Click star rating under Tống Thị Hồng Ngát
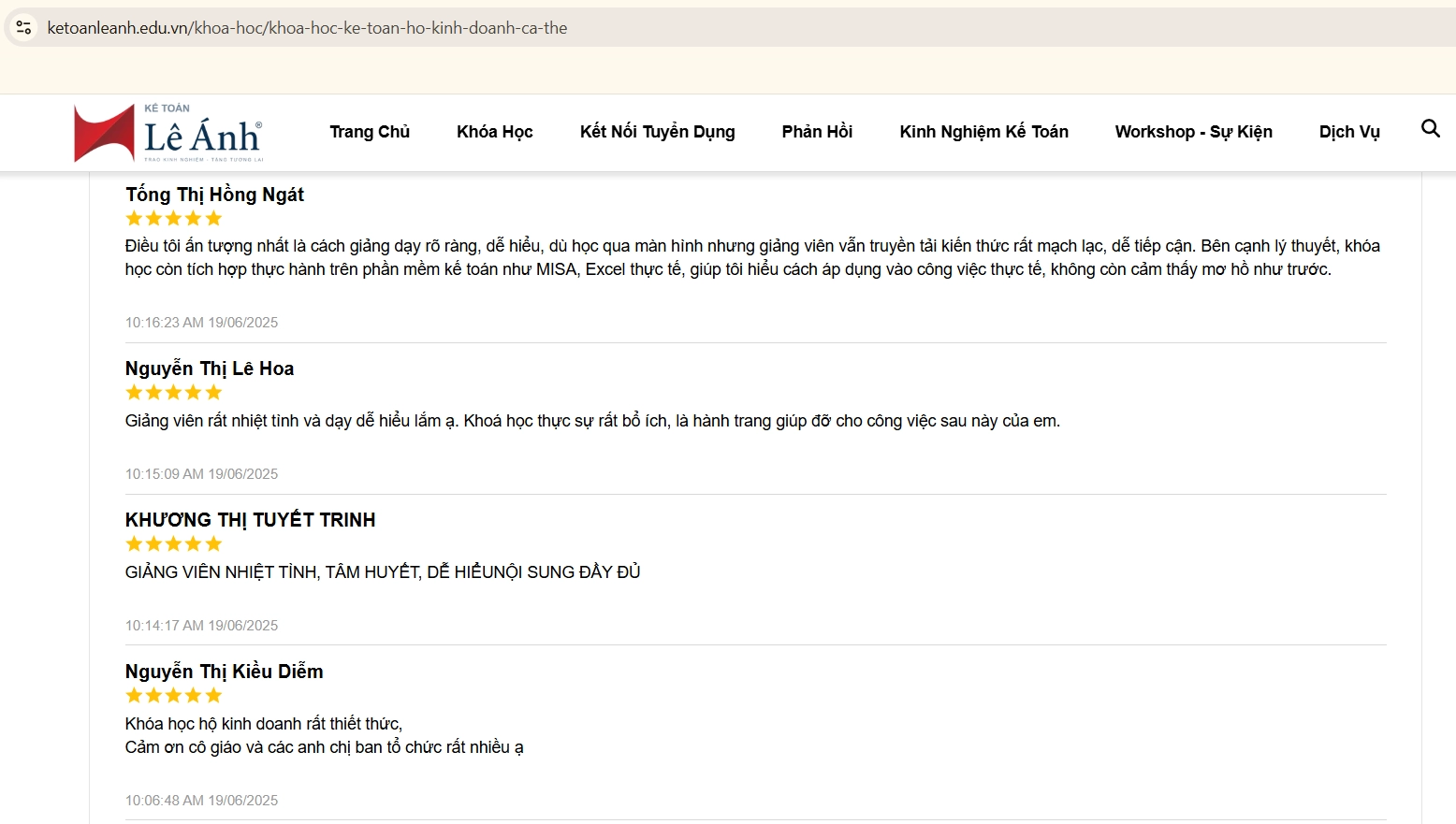This screenshot has height=824, width=1456. click(174, 219)
